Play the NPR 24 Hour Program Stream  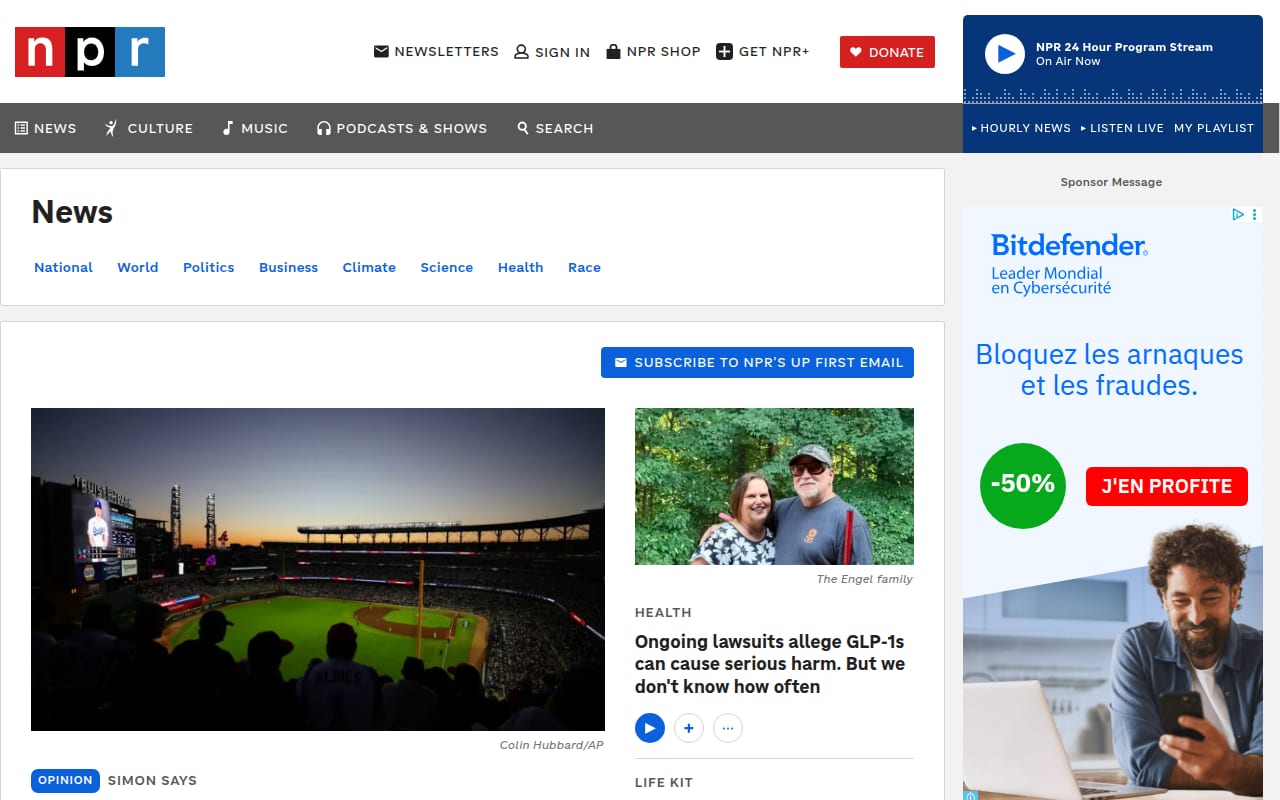1005,54
